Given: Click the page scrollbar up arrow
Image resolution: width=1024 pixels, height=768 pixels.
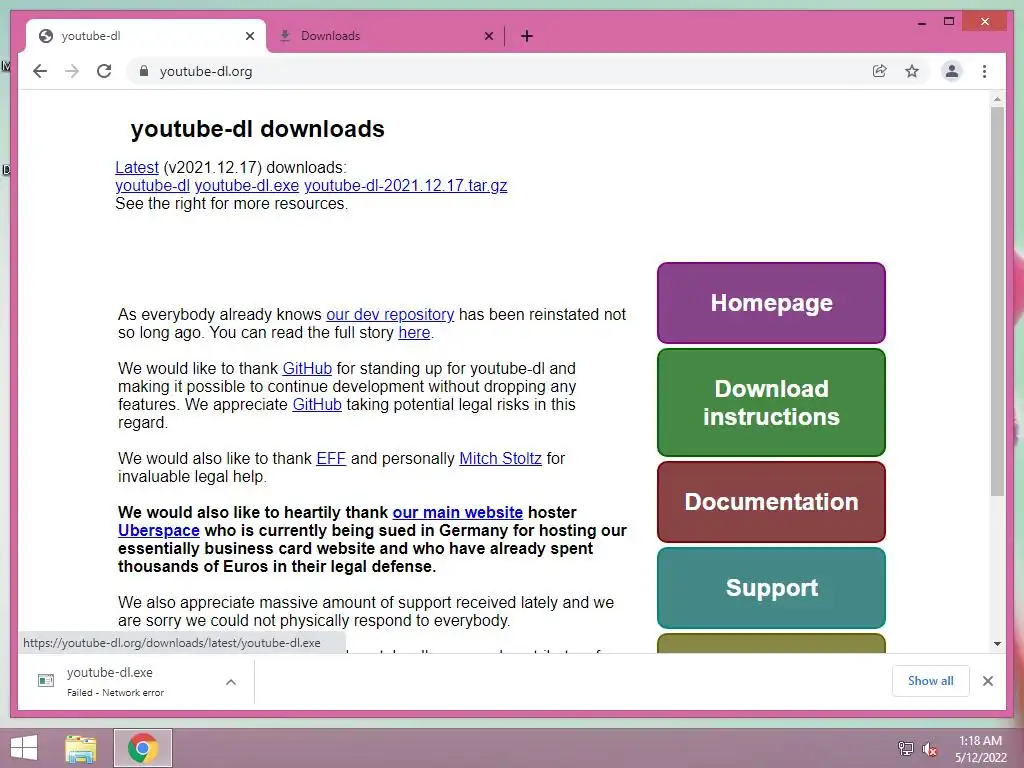Looking at the screenshot, I should point(997,99).
